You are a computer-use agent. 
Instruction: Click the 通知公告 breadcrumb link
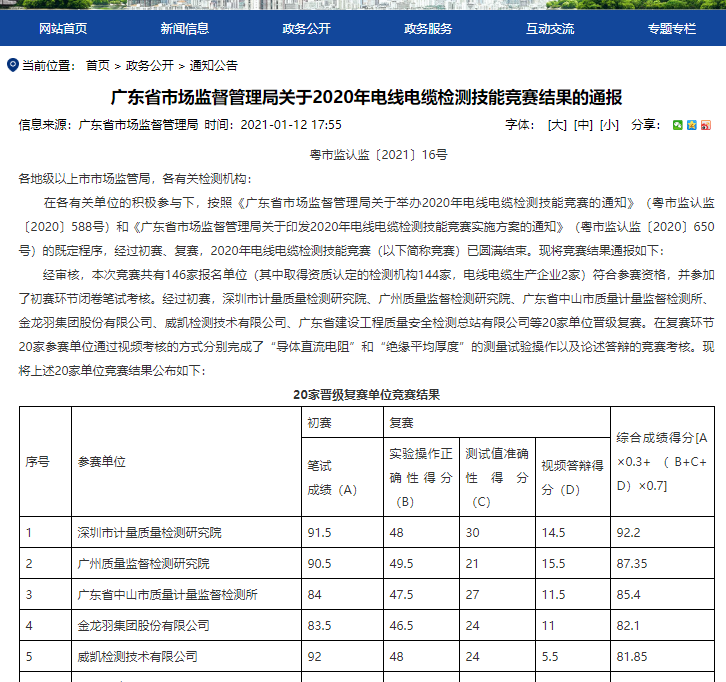point(213,66)
